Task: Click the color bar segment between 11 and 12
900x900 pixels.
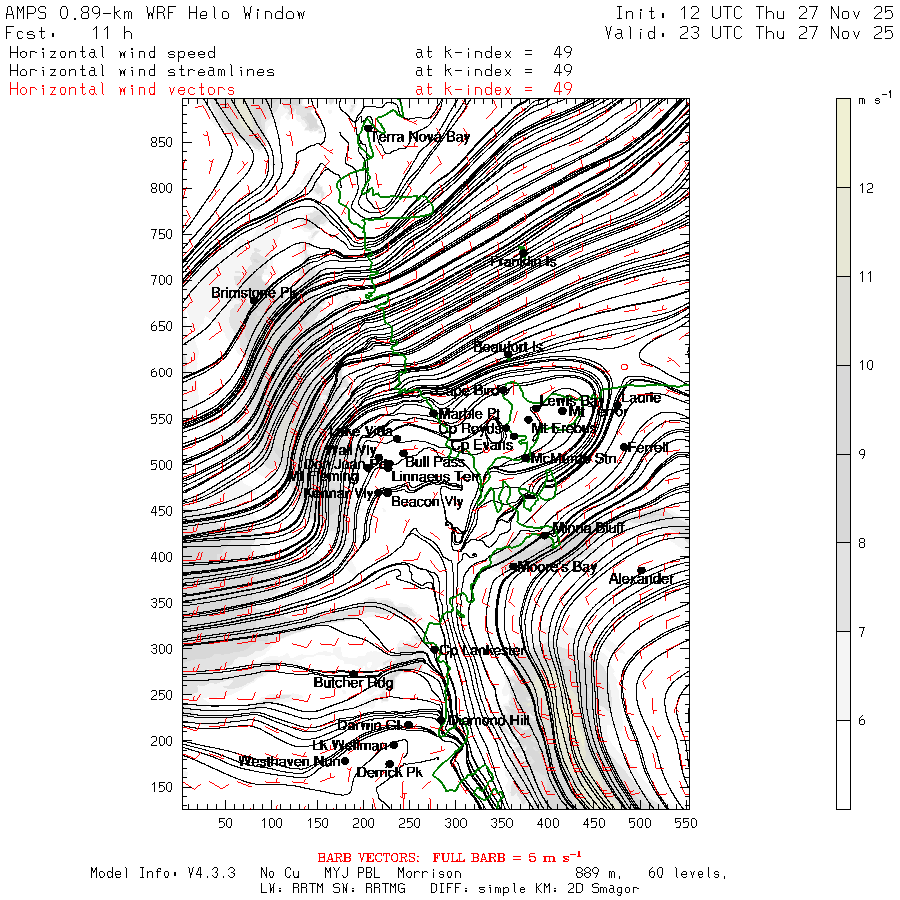Action: (843, 232)
